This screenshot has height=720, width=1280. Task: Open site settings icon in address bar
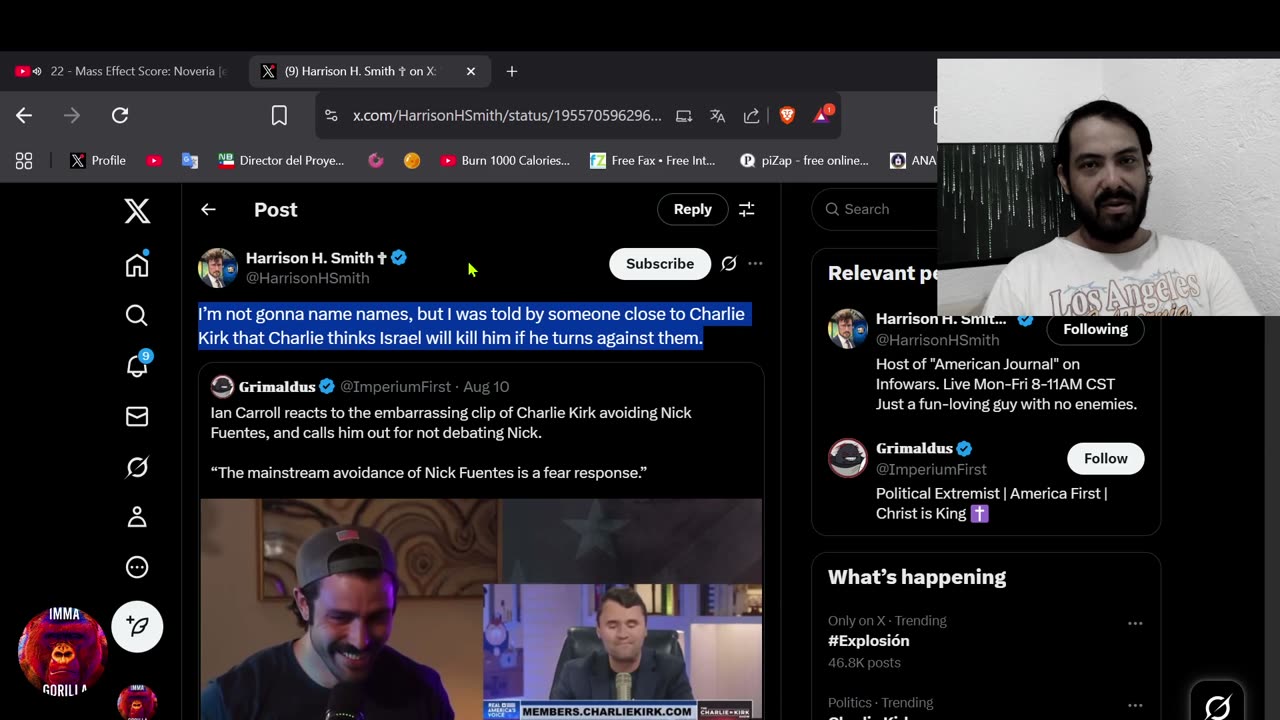point(331,116)
